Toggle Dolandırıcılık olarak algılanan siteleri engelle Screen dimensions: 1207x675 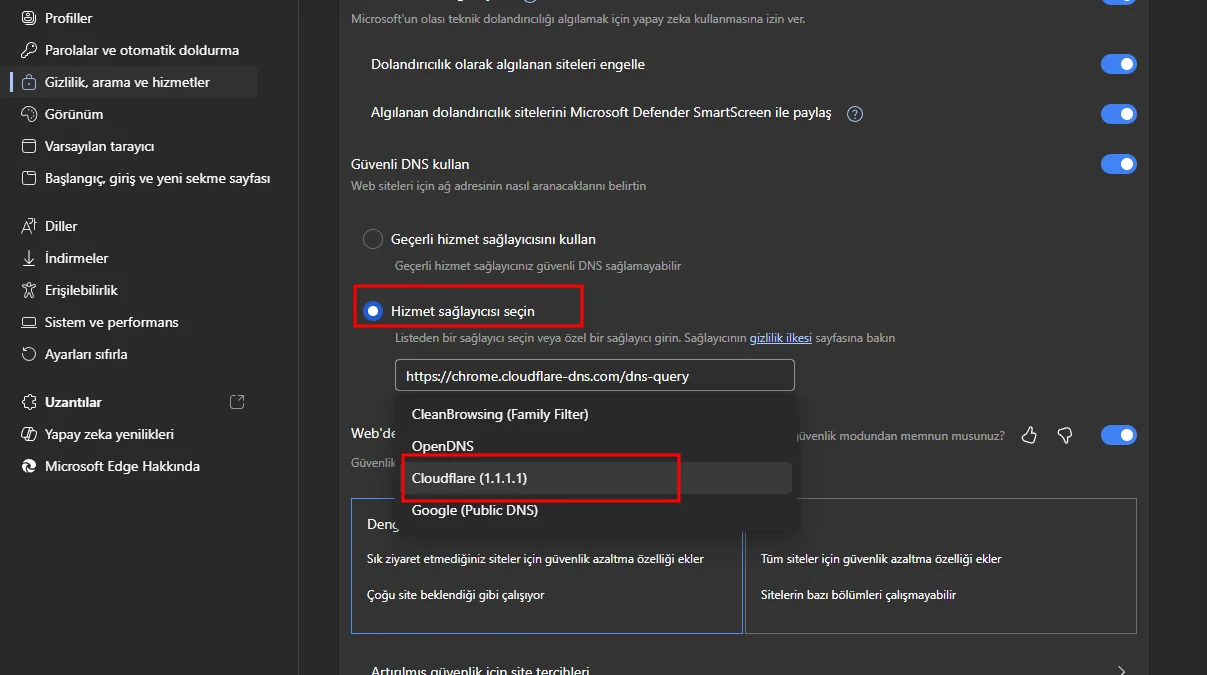coord(1119,64)
